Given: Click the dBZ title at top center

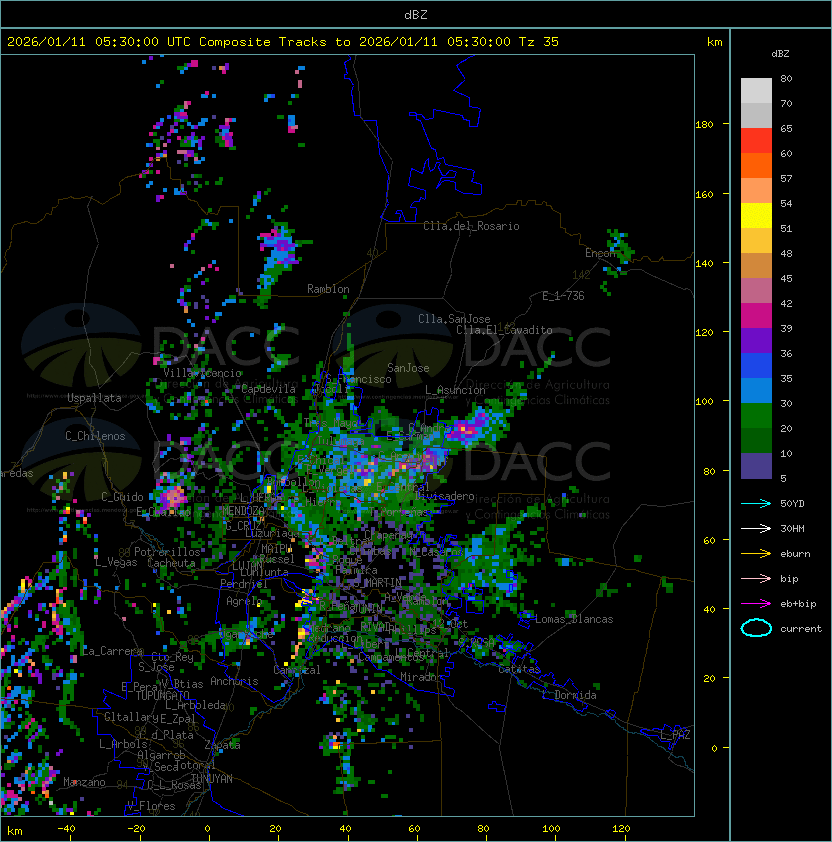Looking at the screenshot, I should click(416, 14).
